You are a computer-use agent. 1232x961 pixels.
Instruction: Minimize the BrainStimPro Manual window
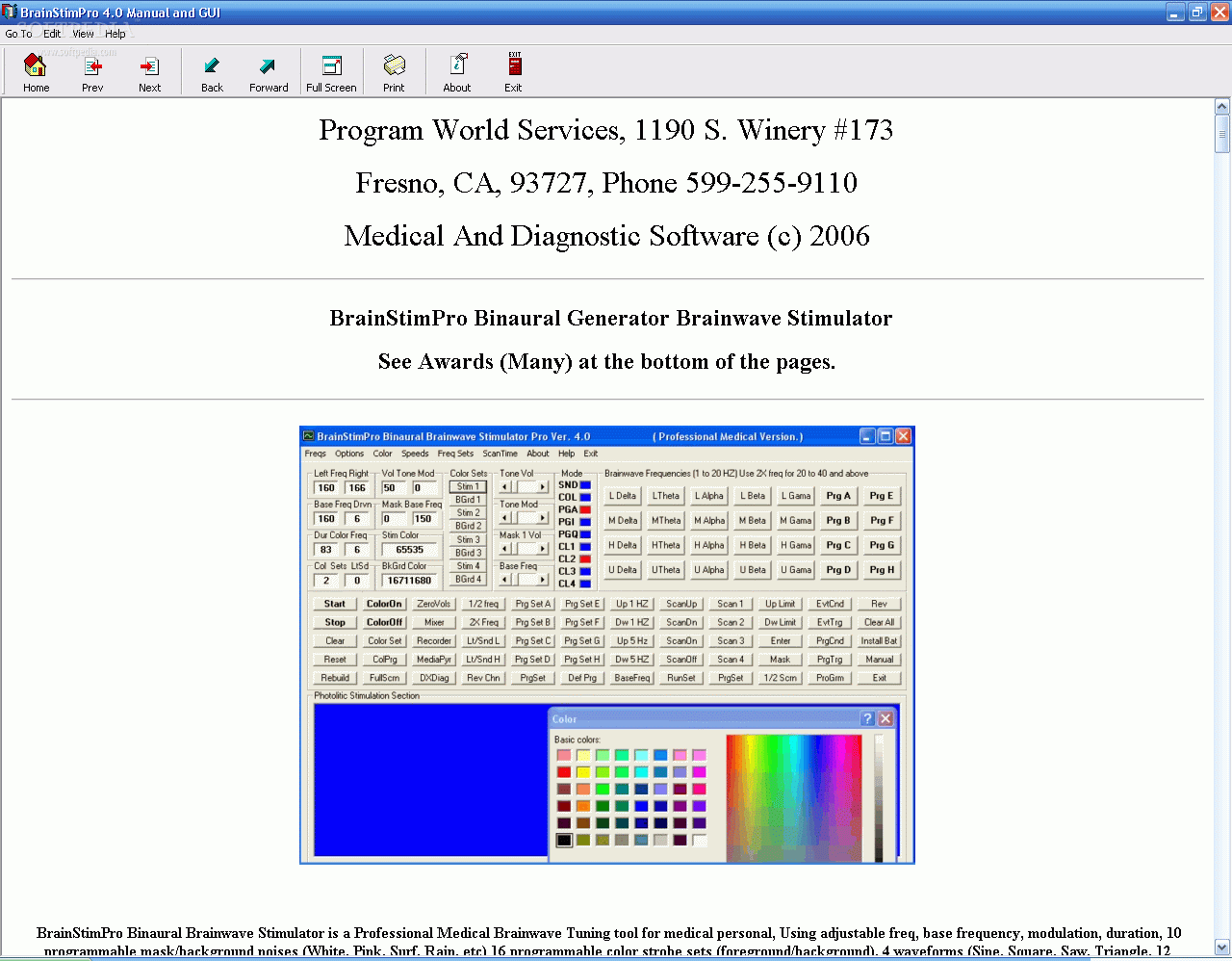[x=1175, y=13]
